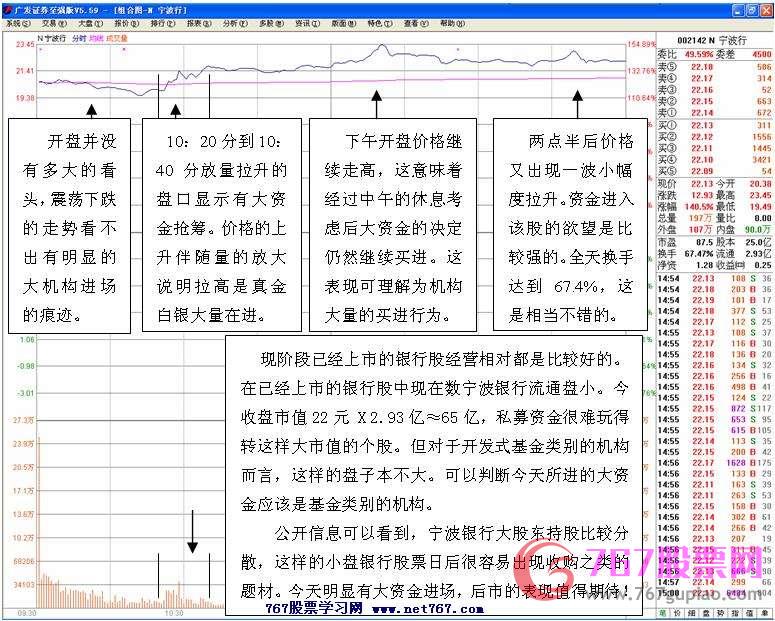Open the 报价(Q) menu
Image resolution: width=775 pixels, height=621 pixels.
click(127, 23)
